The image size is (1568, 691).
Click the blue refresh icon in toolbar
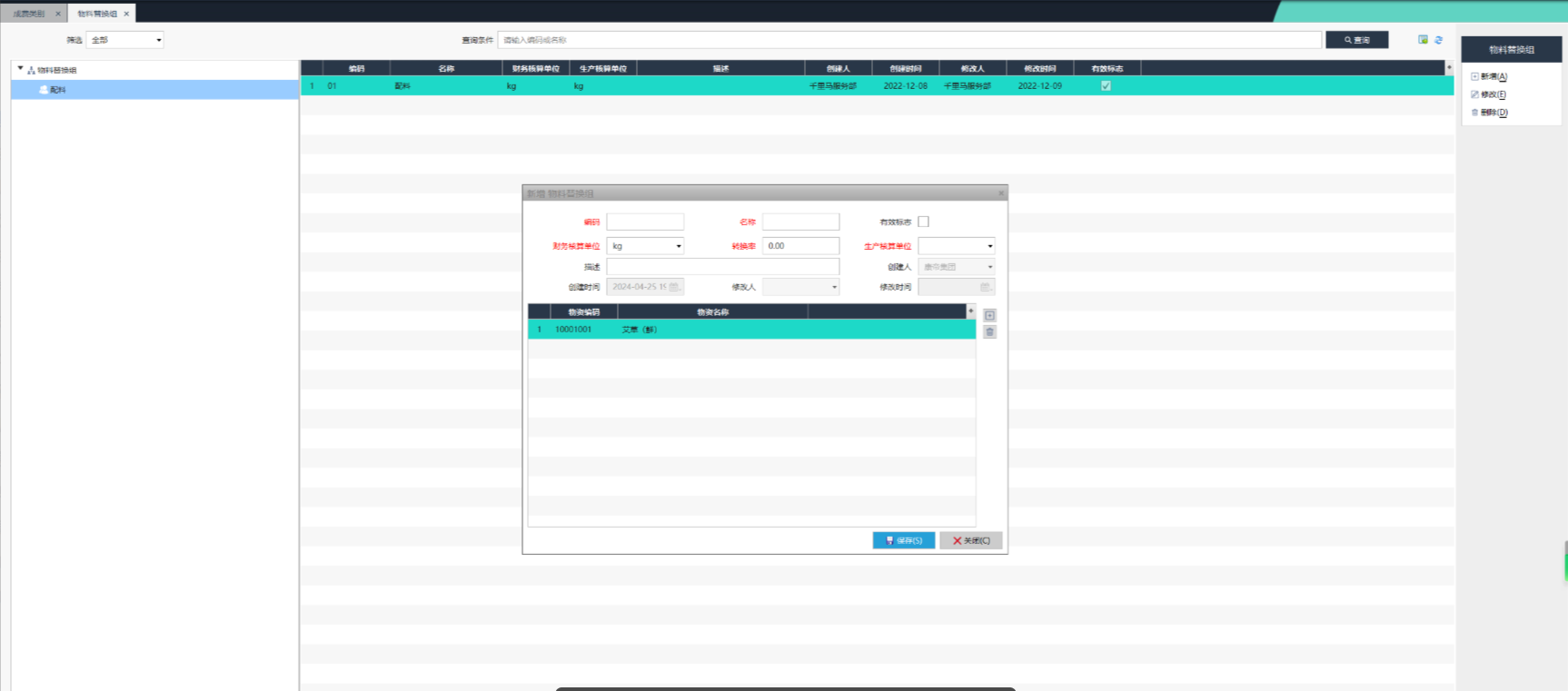point(1438,40)
